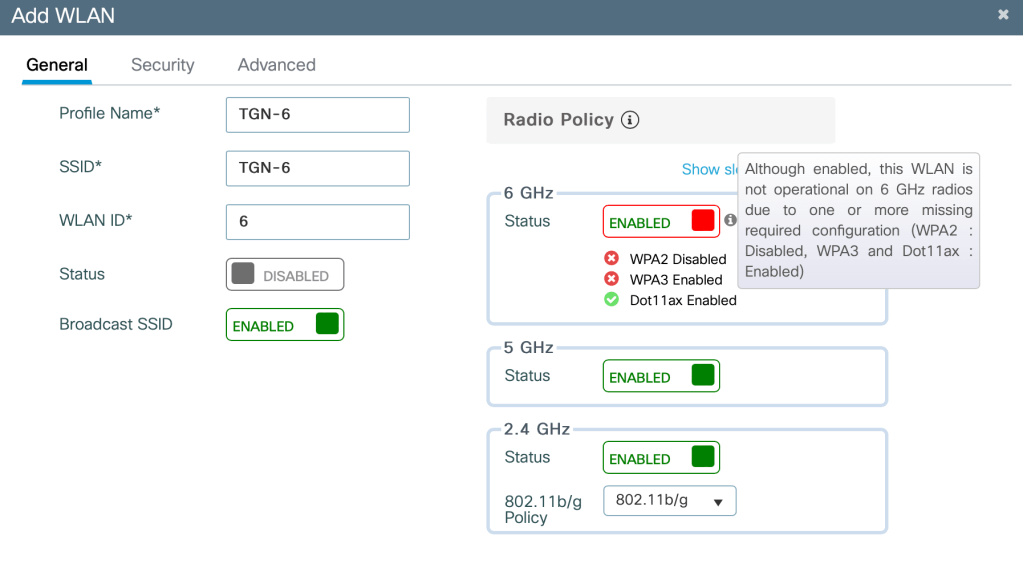The height and width of the screenshot is (576, 1023).
Task: Close the Add WLAN dialog
Action: [1003, 15]
